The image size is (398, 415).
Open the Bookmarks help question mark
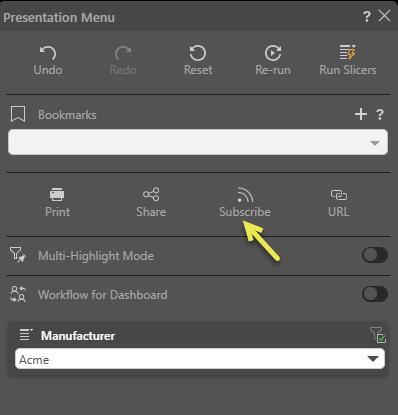coord(380,115)
